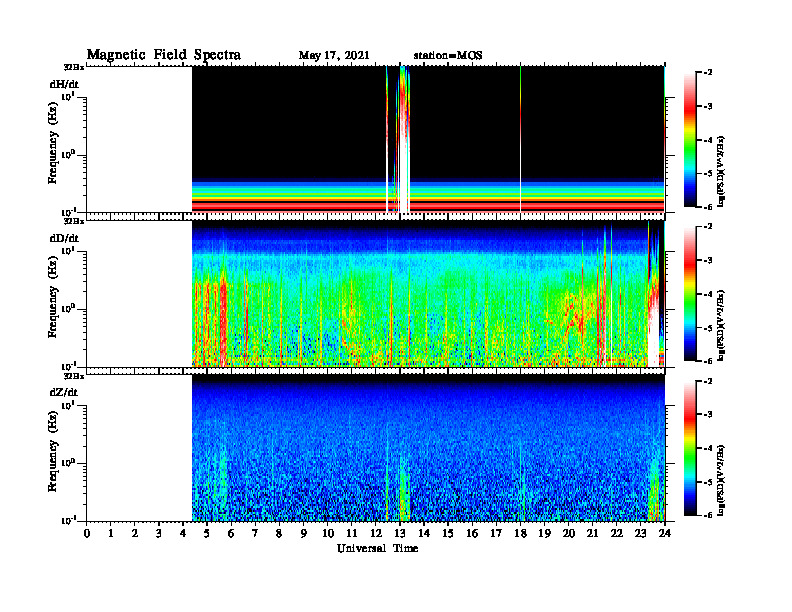792x612 pixels.
Task: Click the dZ/dt panel label
Action: (x=64, y=393)
